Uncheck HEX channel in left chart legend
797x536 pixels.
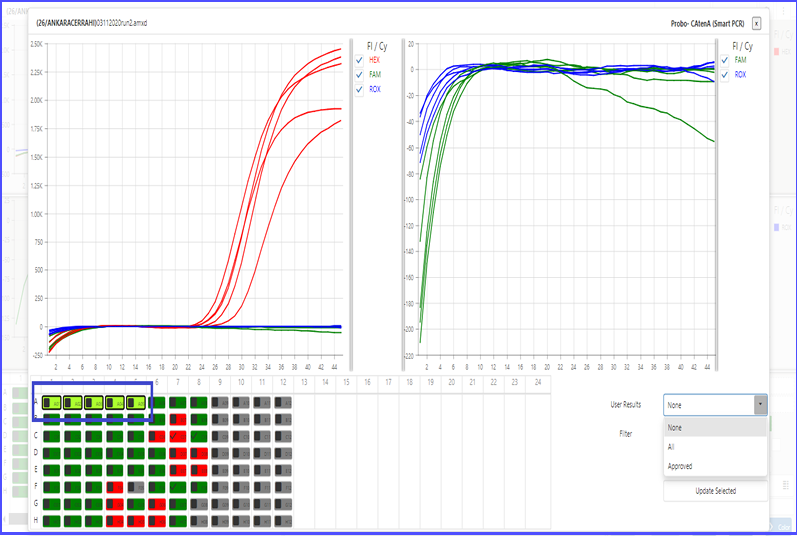(359, 60)
